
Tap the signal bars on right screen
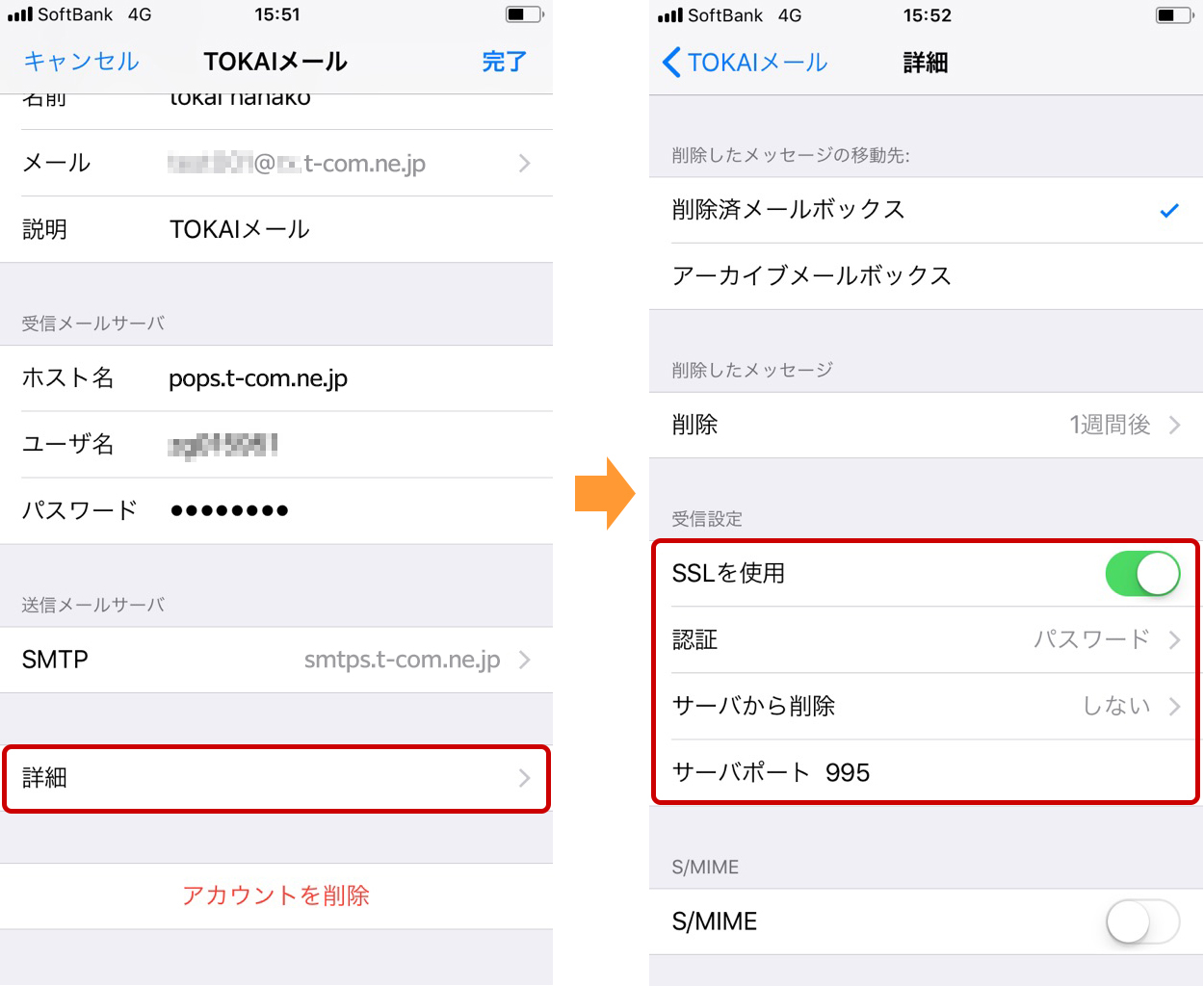670,15
